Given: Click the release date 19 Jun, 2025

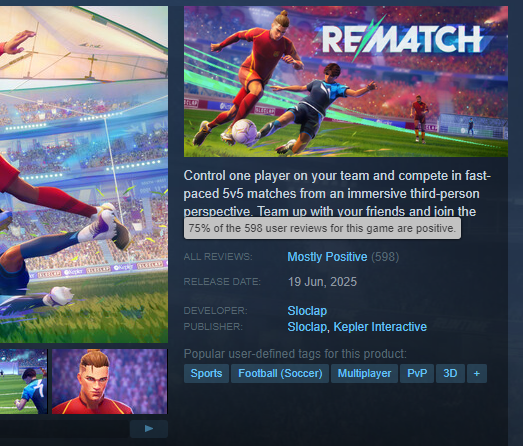Looking at the screenshot, I should coord(322,282).
